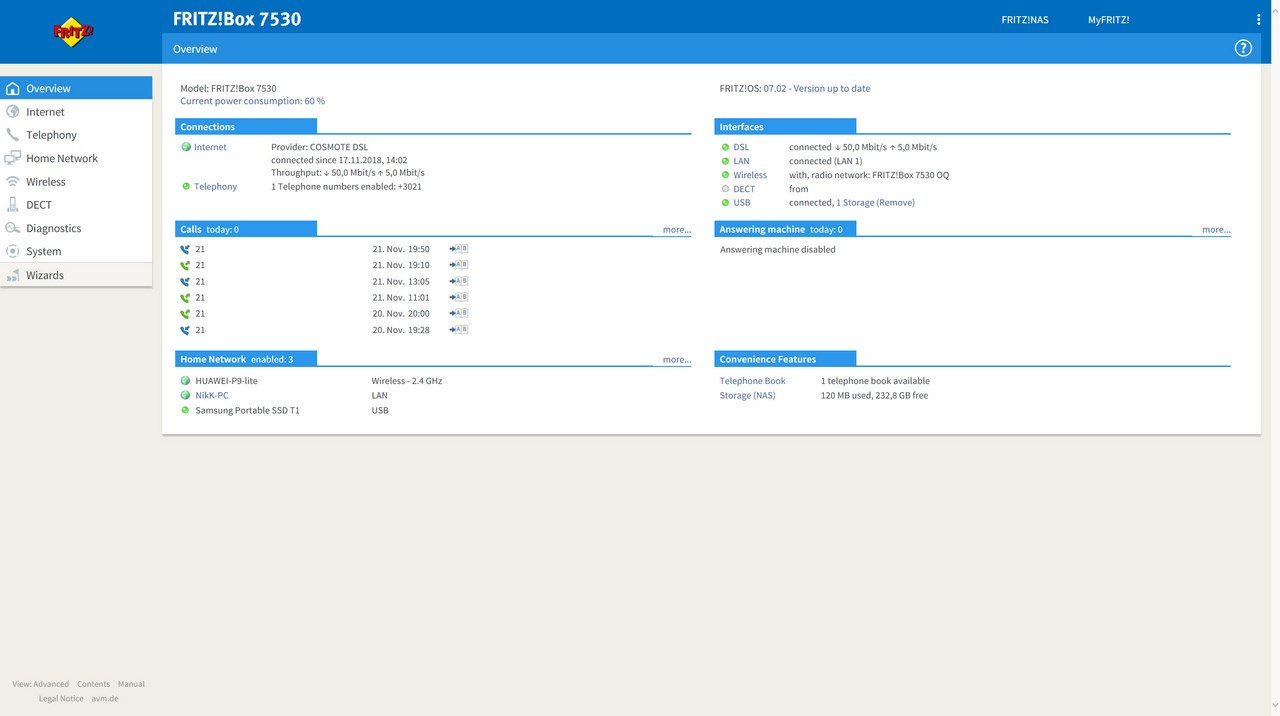Open the three-dot options menu
The image size is (1280, 716).
[x=1258, y=19]
